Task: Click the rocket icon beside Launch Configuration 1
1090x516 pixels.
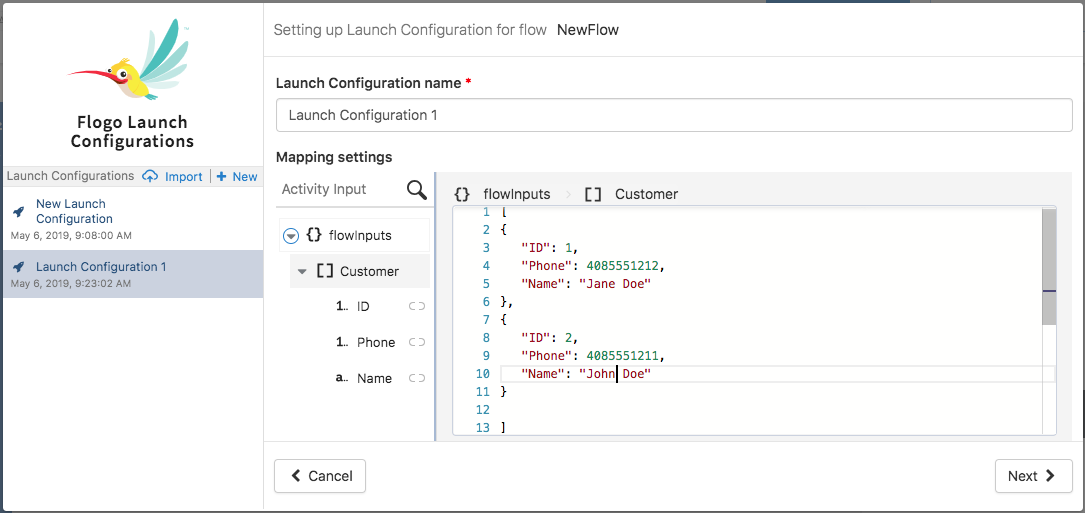Action: [x=18, y=267]
